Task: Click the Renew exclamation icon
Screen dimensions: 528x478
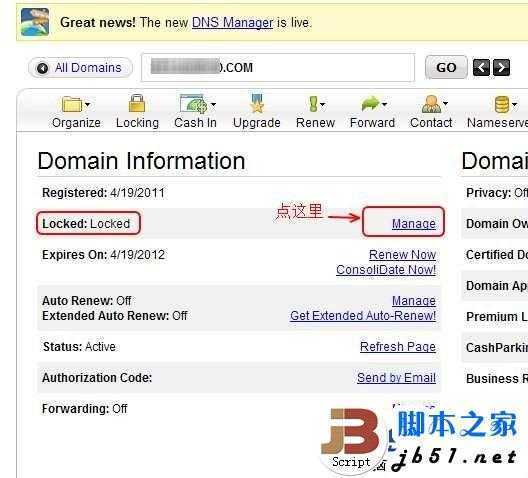Action: [313, 104]
